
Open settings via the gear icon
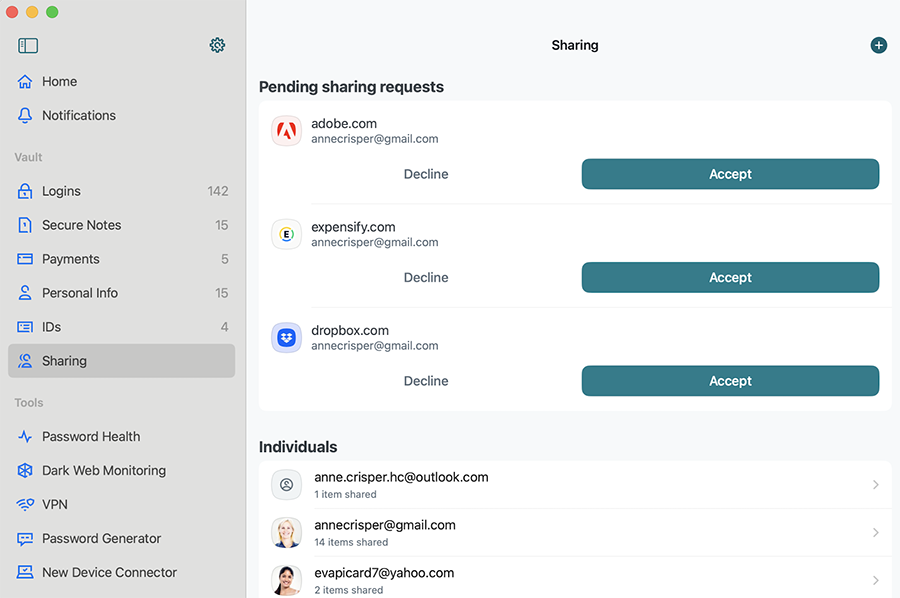217,45
